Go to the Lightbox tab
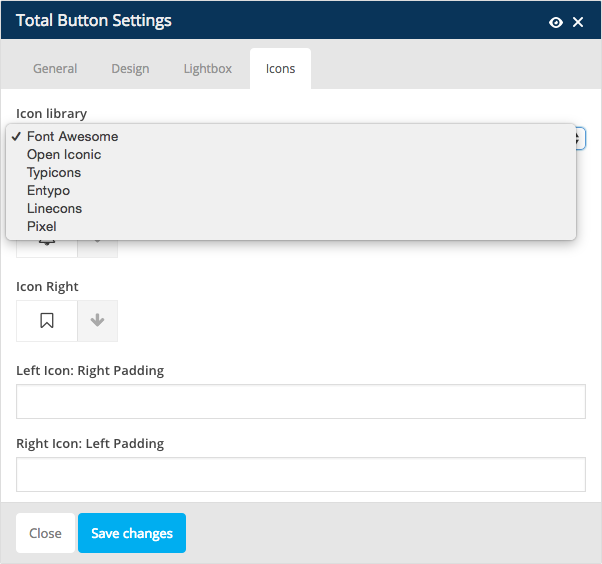602x564 pixels. [x=207, y=69]
